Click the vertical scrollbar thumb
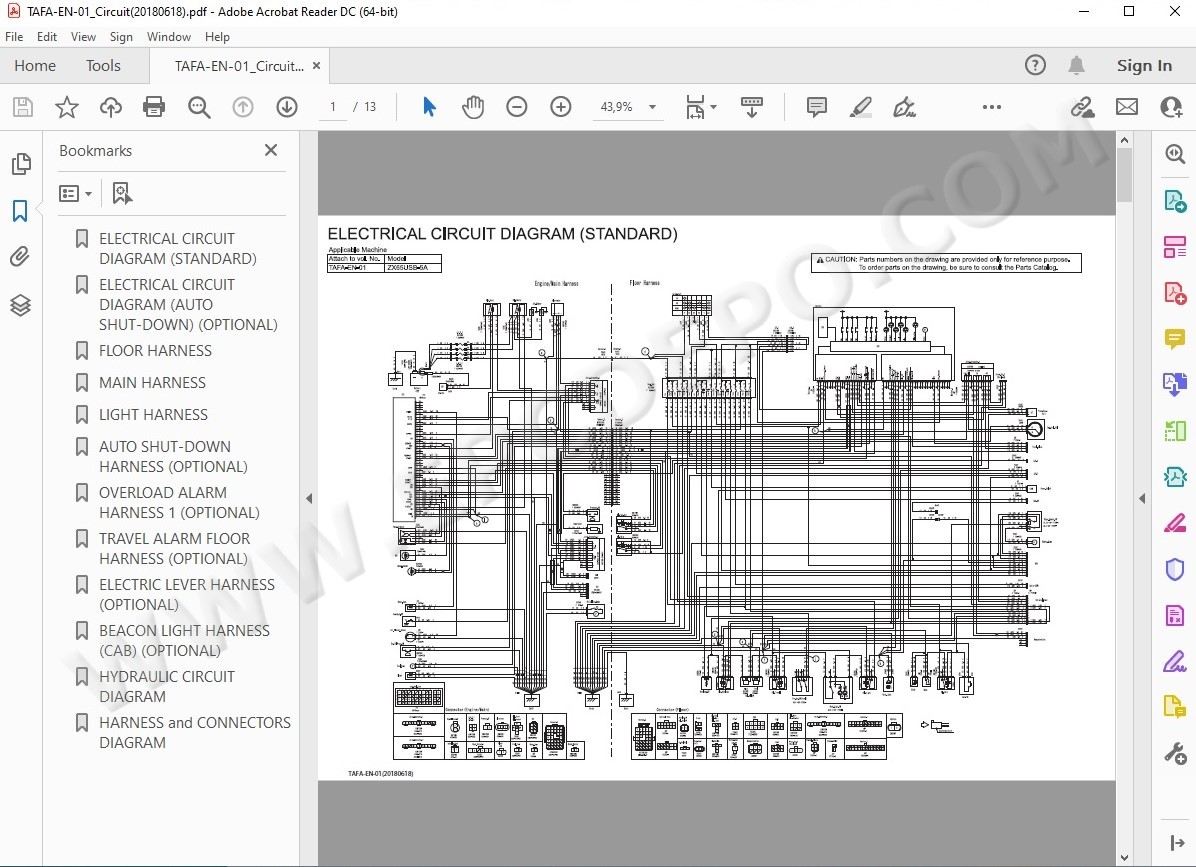The height and width of the screenshot is (867, 1196). 1124,175
